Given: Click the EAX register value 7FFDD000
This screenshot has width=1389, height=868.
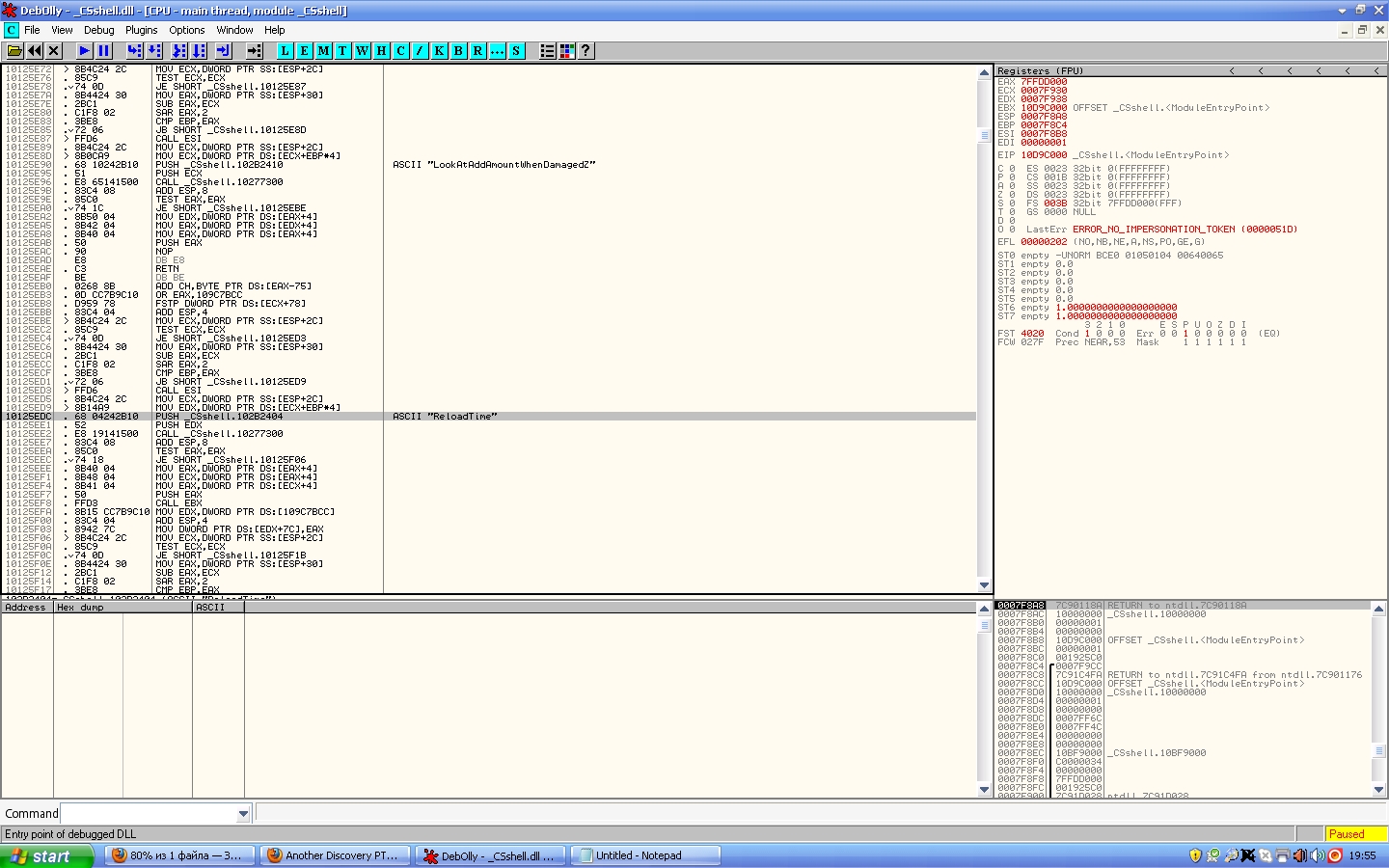Looking at the screenshot, I should (x=1044, y=82).
